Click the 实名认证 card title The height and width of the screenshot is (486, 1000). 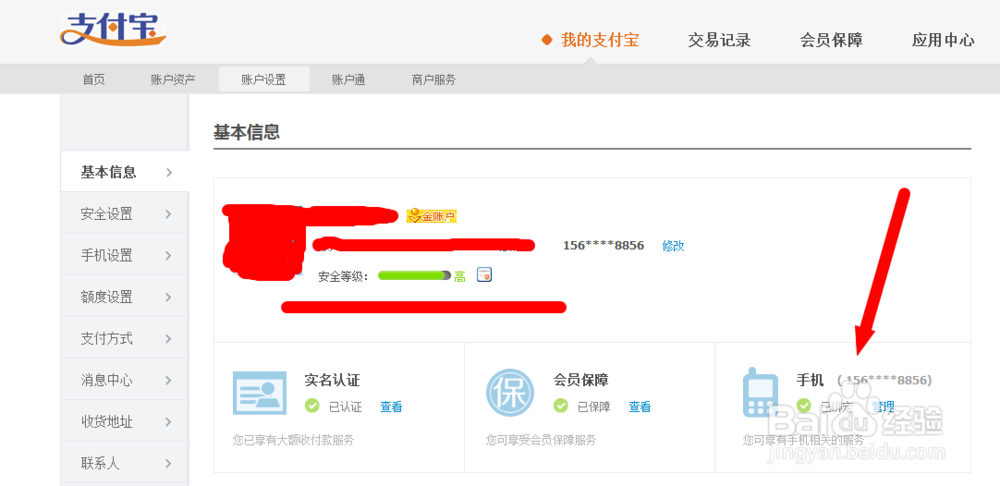[x=332, y=381]
